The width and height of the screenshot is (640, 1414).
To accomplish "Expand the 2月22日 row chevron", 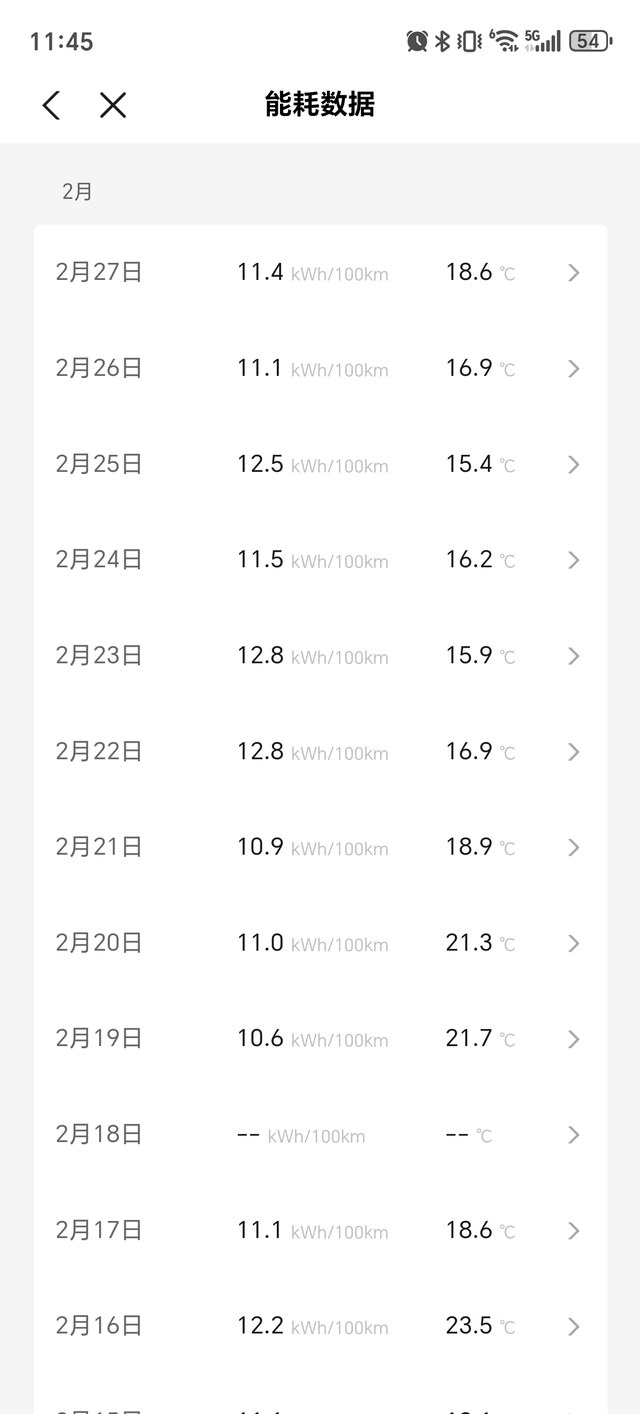I will tap(573, 751).
